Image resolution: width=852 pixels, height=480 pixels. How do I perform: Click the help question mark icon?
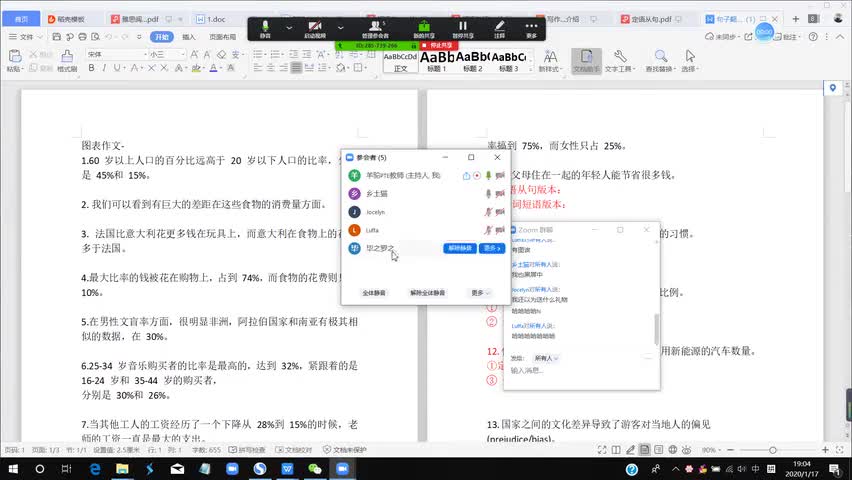[x=813, y=36]
